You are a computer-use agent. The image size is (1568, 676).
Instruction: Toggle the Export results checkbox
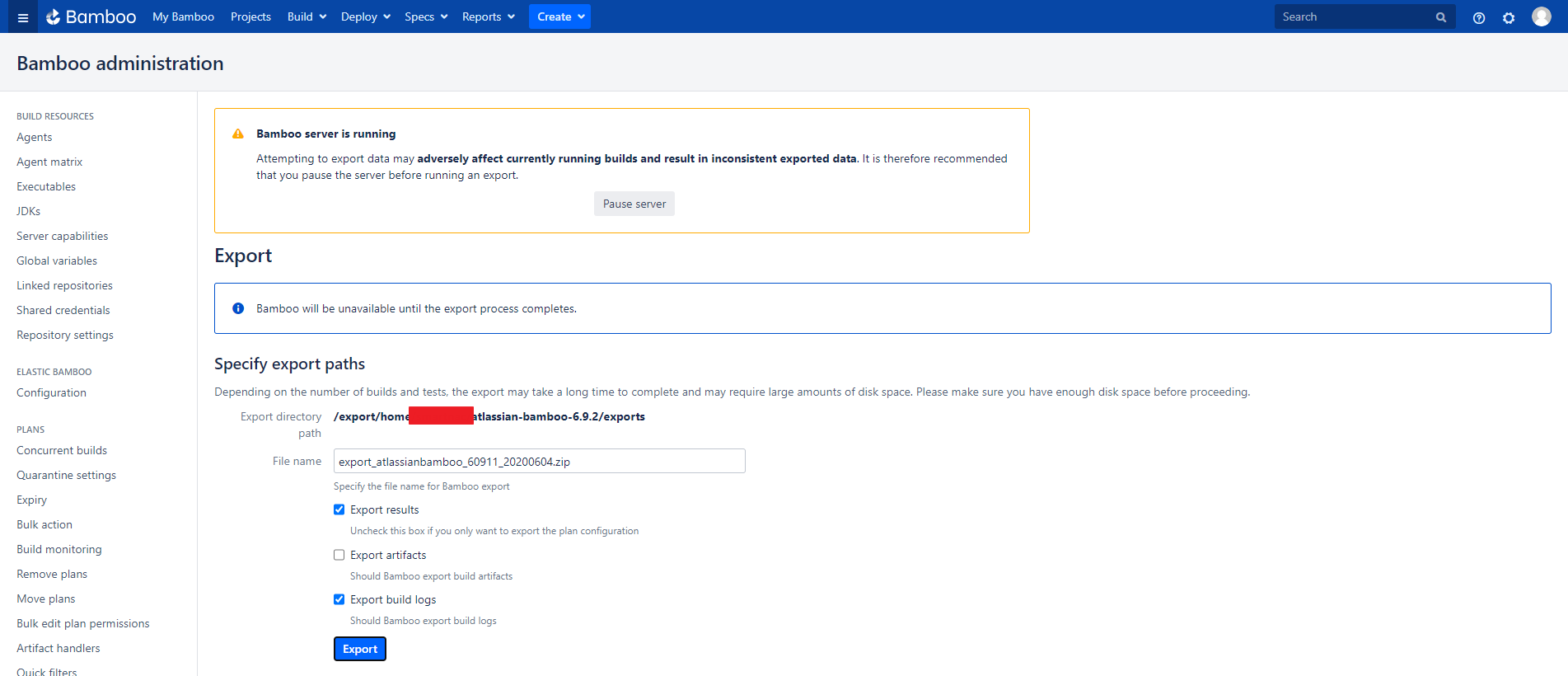(339, 509)
